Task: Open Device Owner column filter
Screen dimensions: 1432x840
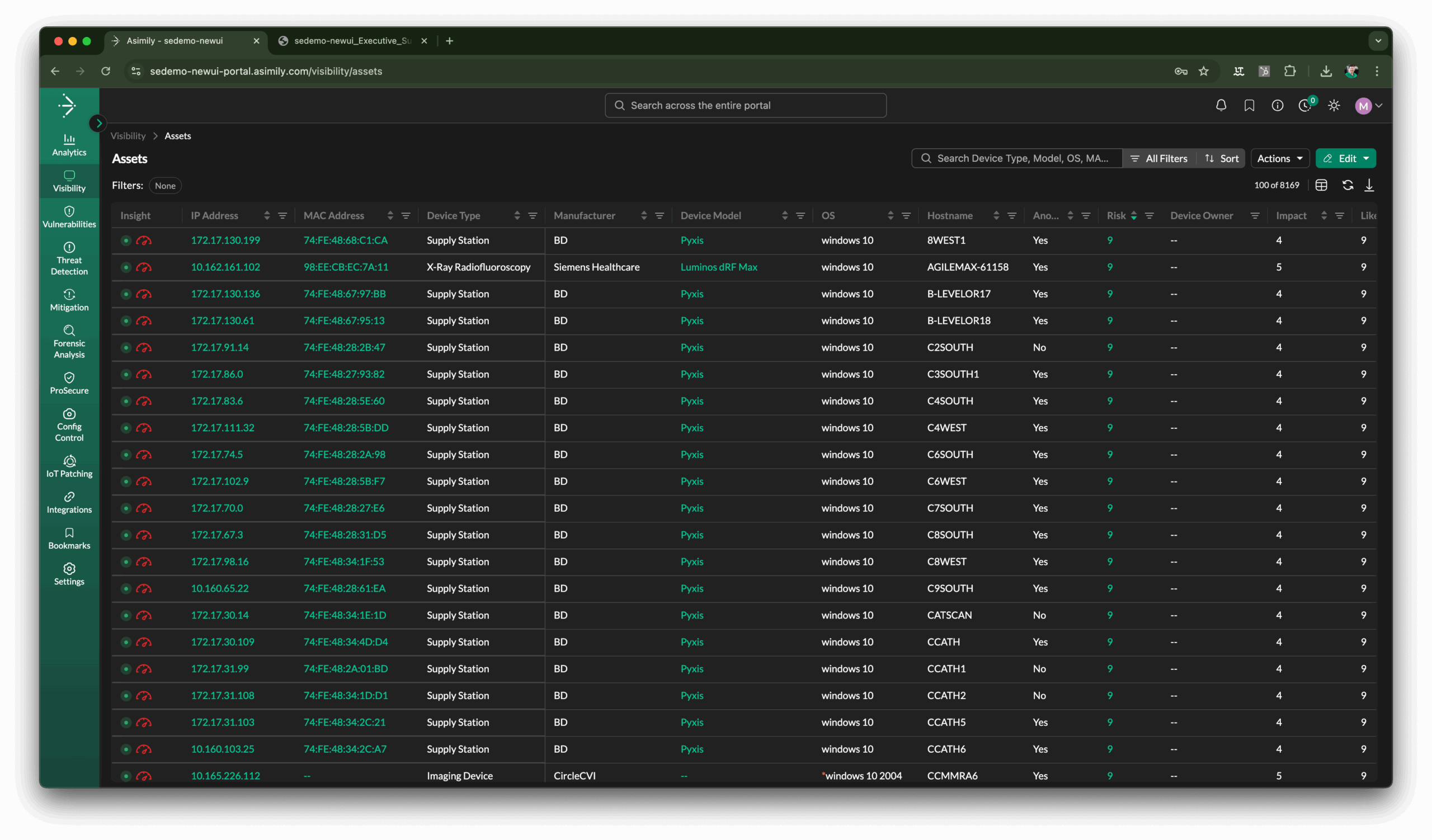Action: click(1255, 216)
